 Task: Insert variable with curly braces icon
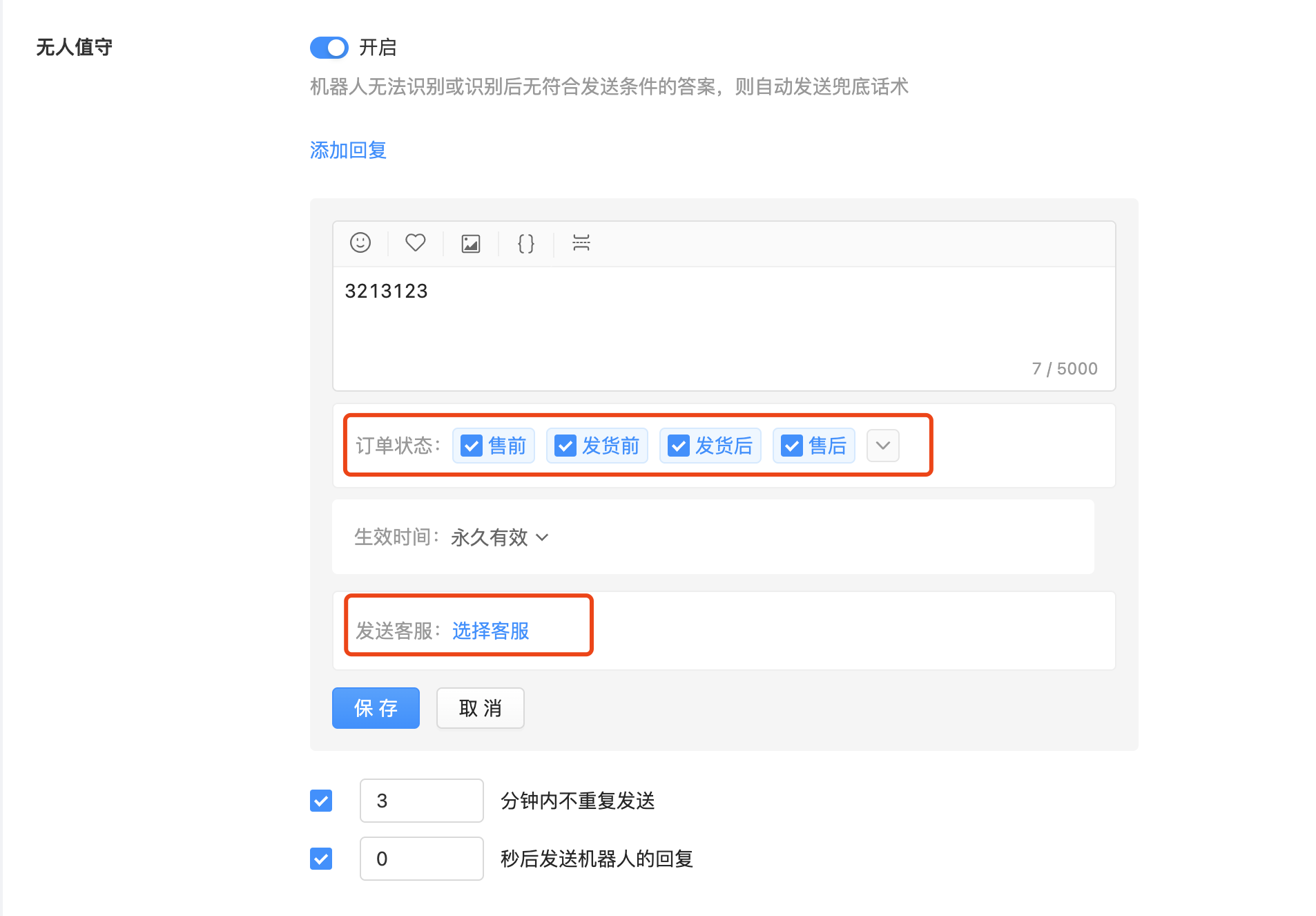coord(526,243)
